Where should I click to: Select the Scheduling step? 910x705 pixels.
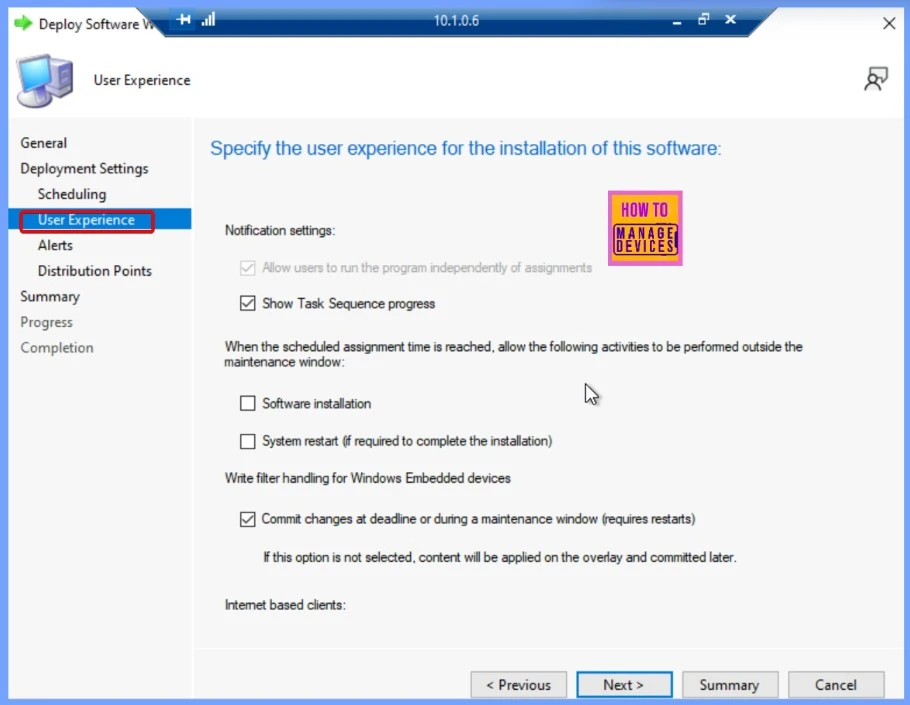point(72,194)
